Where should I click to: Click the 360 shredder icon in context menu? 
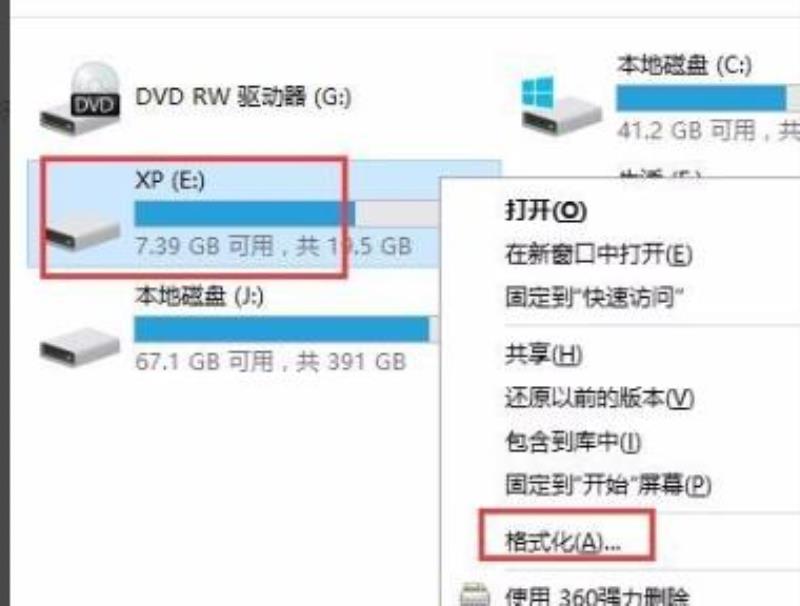(x=474, y=595)
